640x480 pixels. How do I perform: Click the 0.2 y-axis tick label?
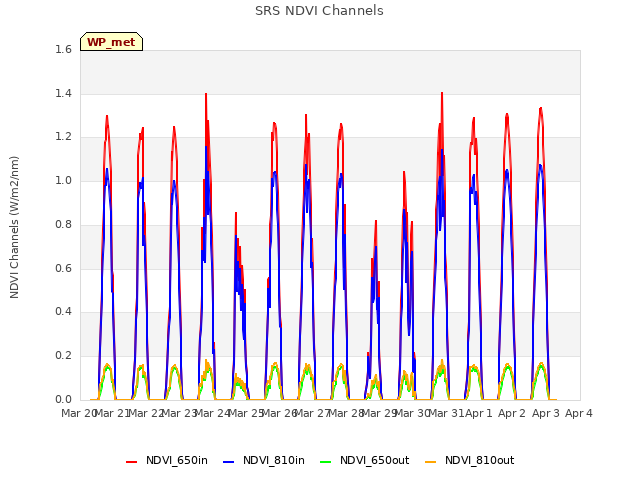[x=63, y=356]
